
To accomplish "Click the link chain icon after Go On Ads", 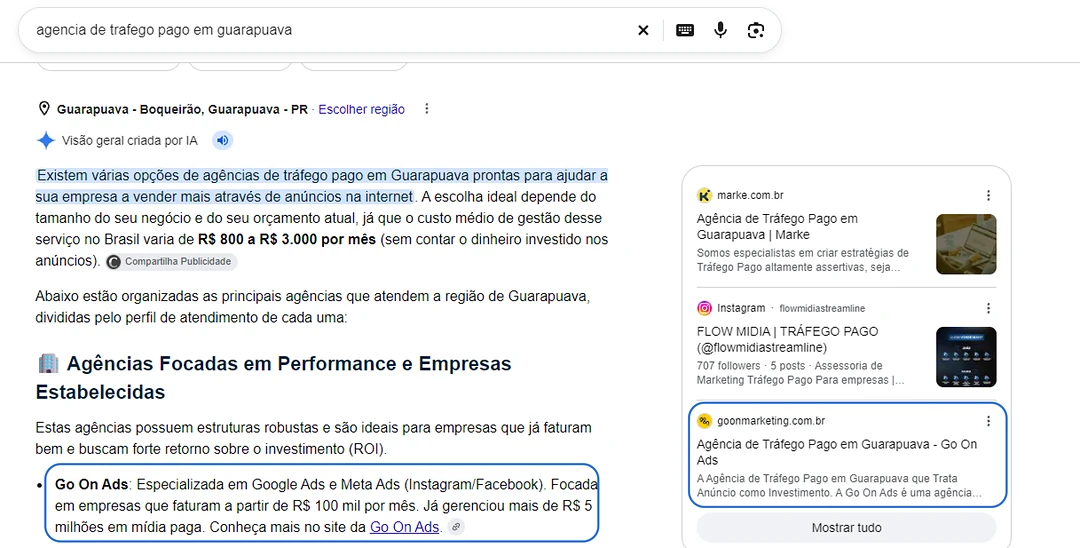I will coord(456,527).
